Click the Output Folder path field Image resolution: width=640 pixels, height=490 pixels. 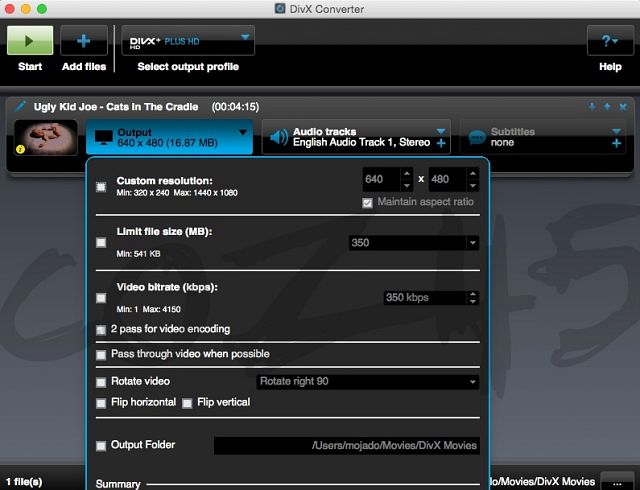[346, 446]
